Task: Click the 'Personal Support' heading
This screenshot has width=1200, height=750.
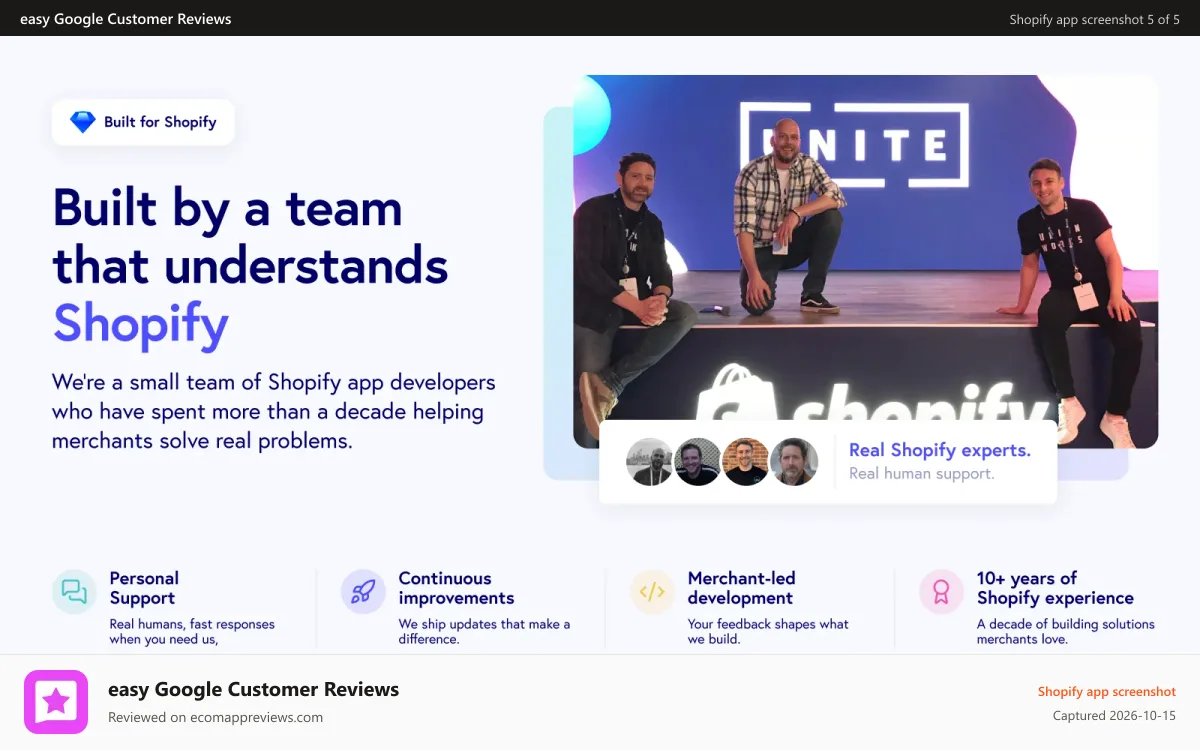Action: click(144, 588)
